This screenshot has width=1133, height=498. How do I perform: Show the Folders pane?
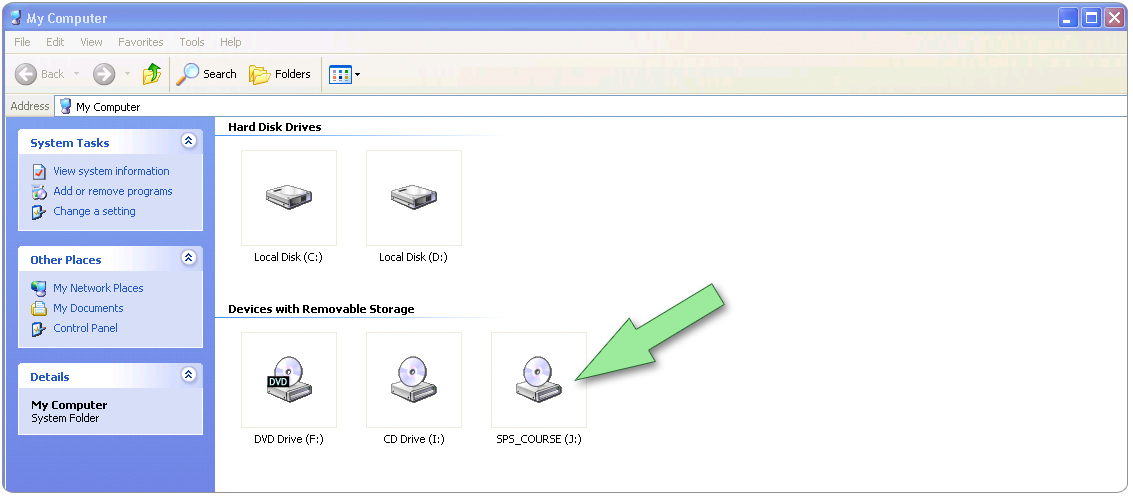click(280, 74)
